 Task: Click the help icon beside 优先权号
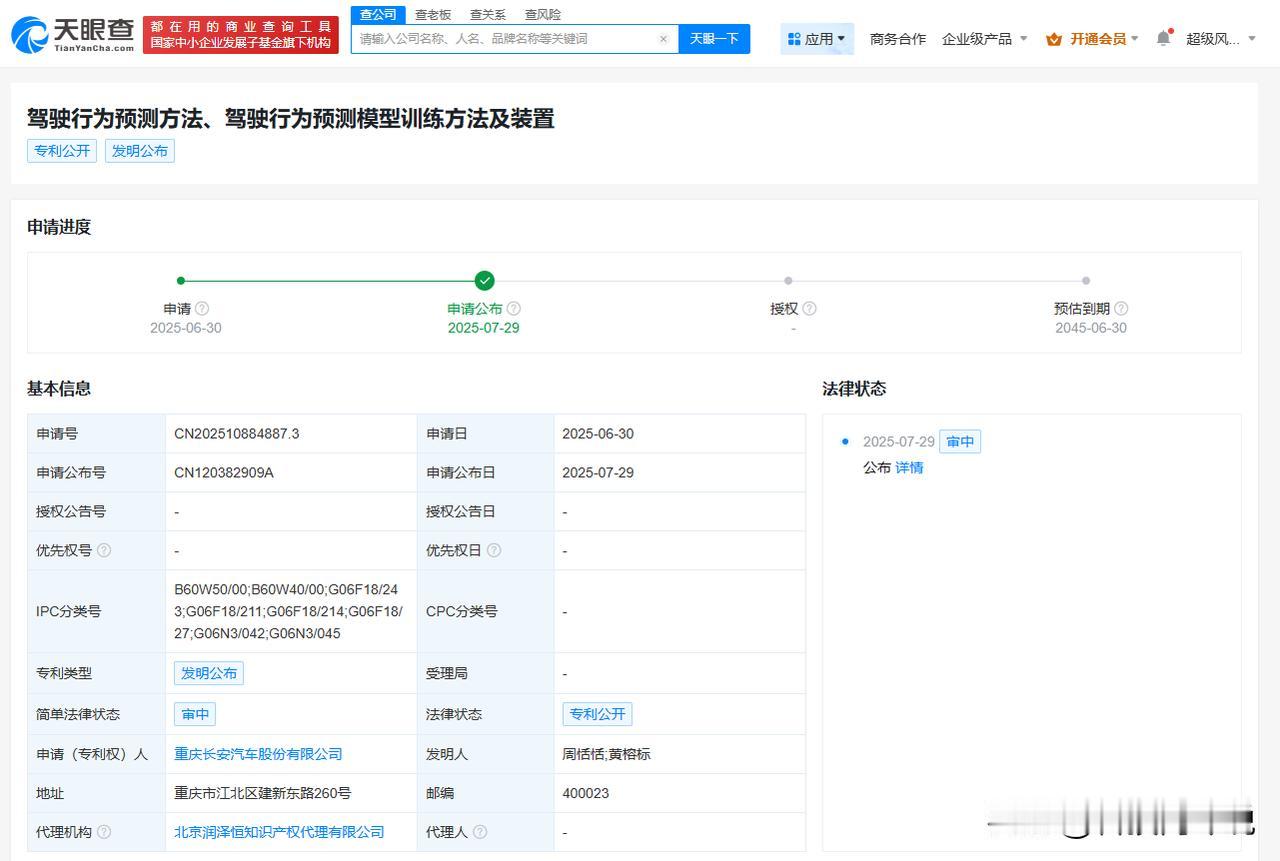104,550
